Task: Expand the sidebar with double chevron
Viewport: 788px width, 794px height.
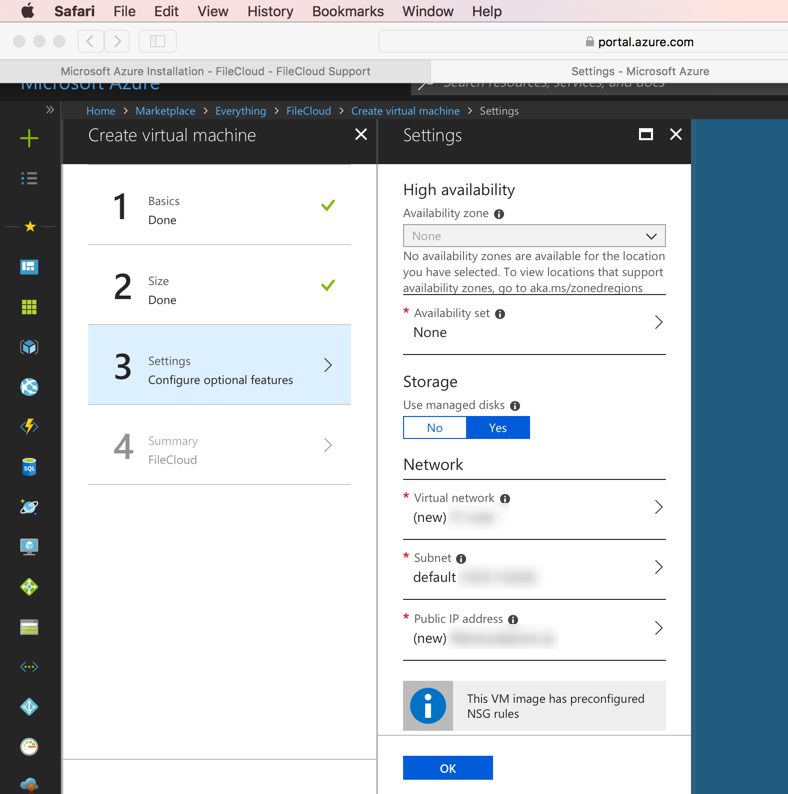Action: click(x=49, y=110)
